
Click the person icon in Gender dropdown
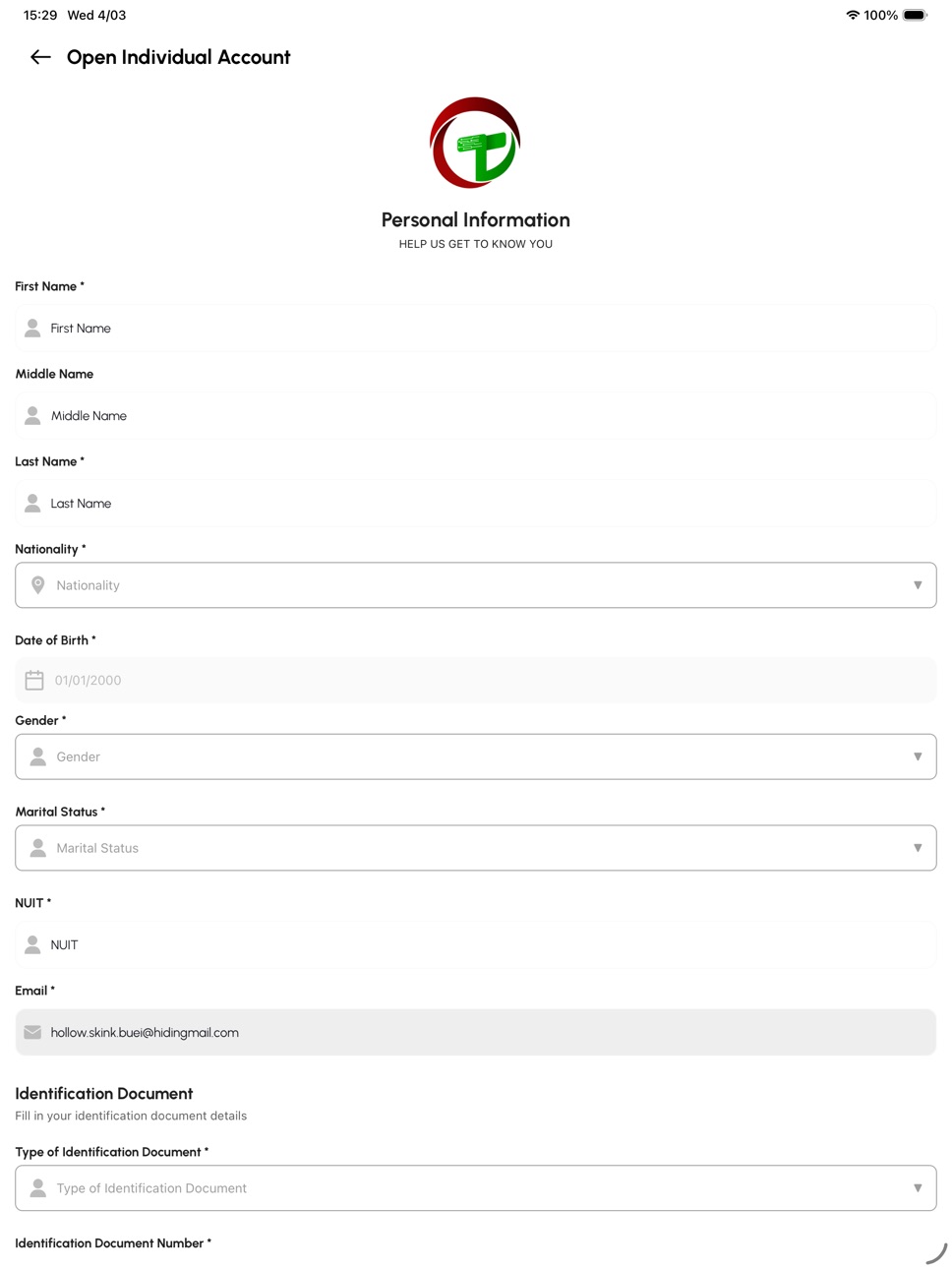click(x=38, y=756)
